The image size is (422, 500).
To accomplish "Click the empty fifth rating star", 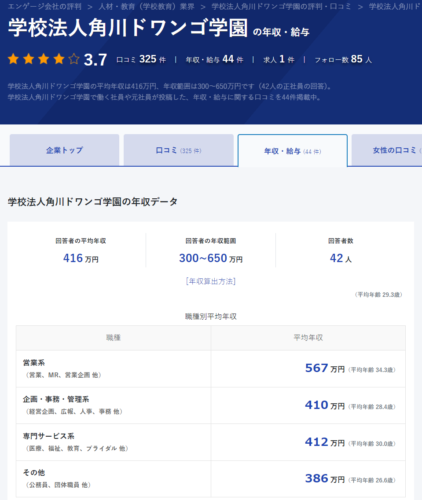I will coord(74,59).
